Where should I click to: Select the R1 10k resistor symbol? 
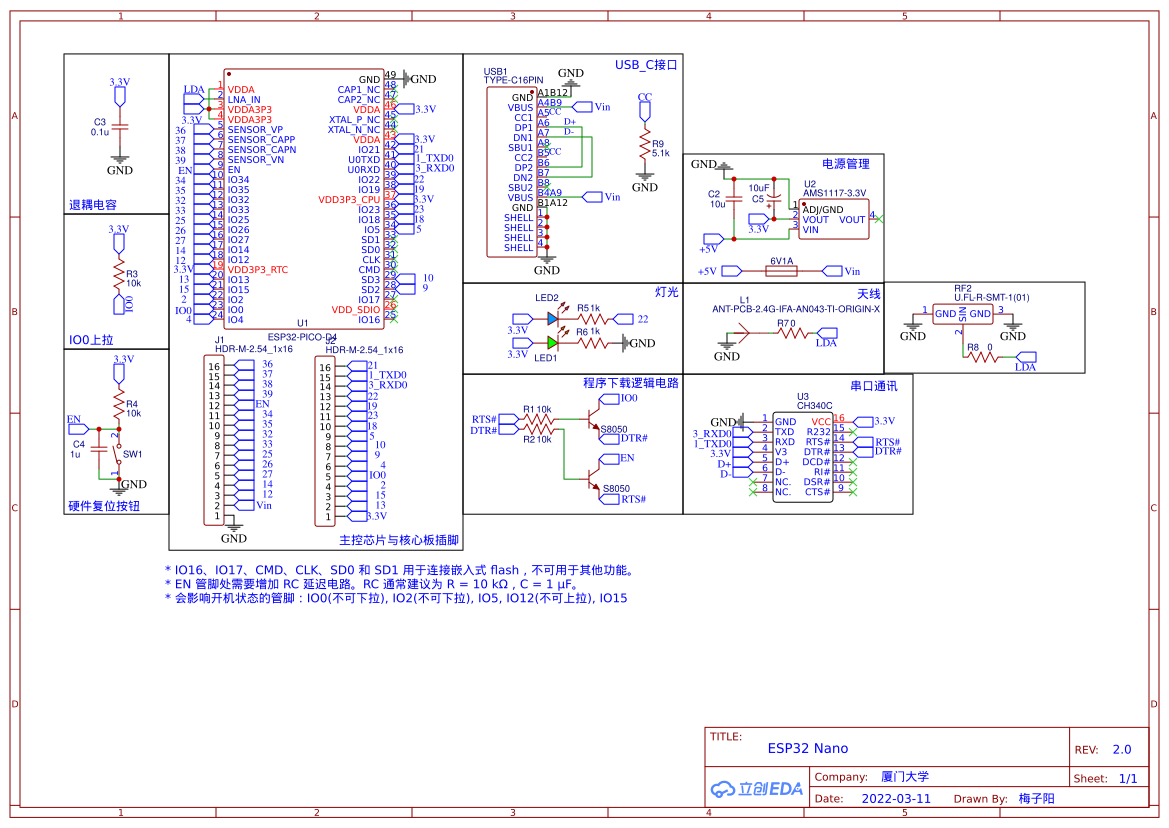coord(538,420)
